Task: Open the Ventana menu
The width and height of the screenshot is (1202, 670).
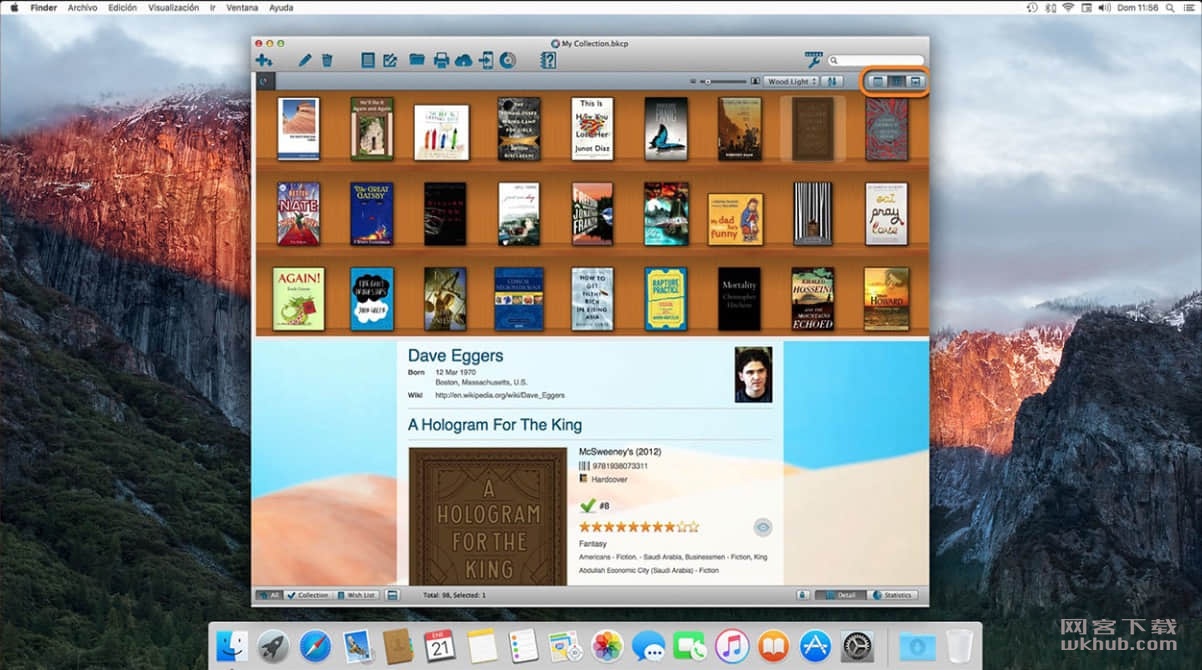Action: click(242, 7)
